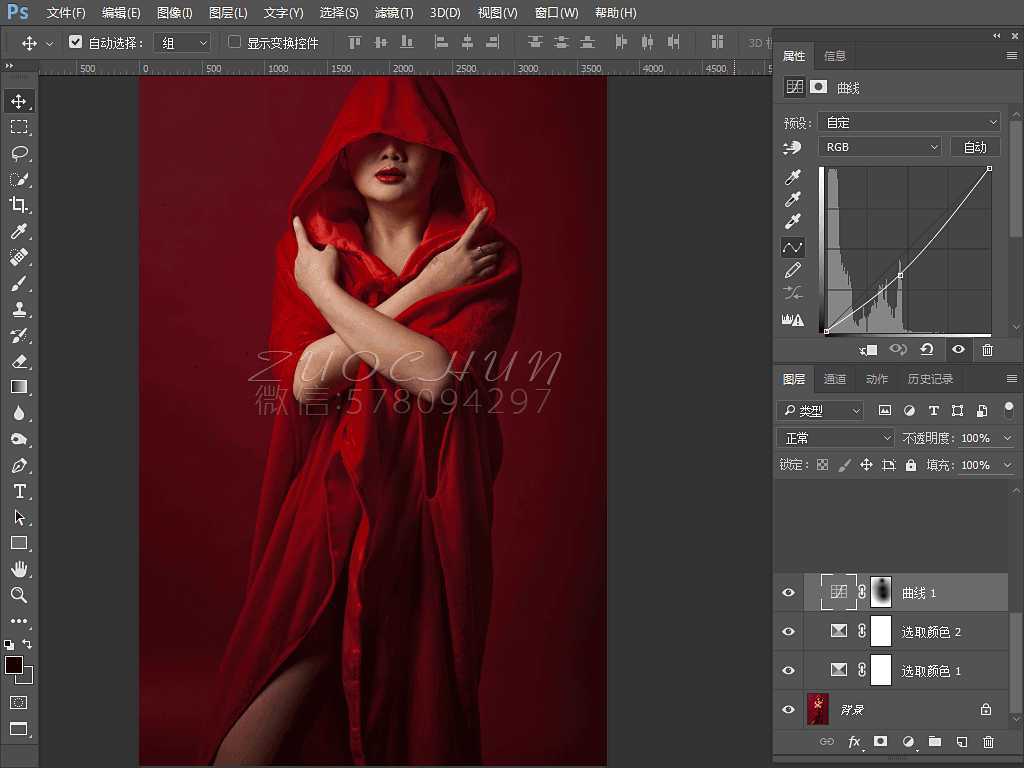Click the 自动 button in Curves panel
This screenshot has height=768, width=1024.
[975, 146]
